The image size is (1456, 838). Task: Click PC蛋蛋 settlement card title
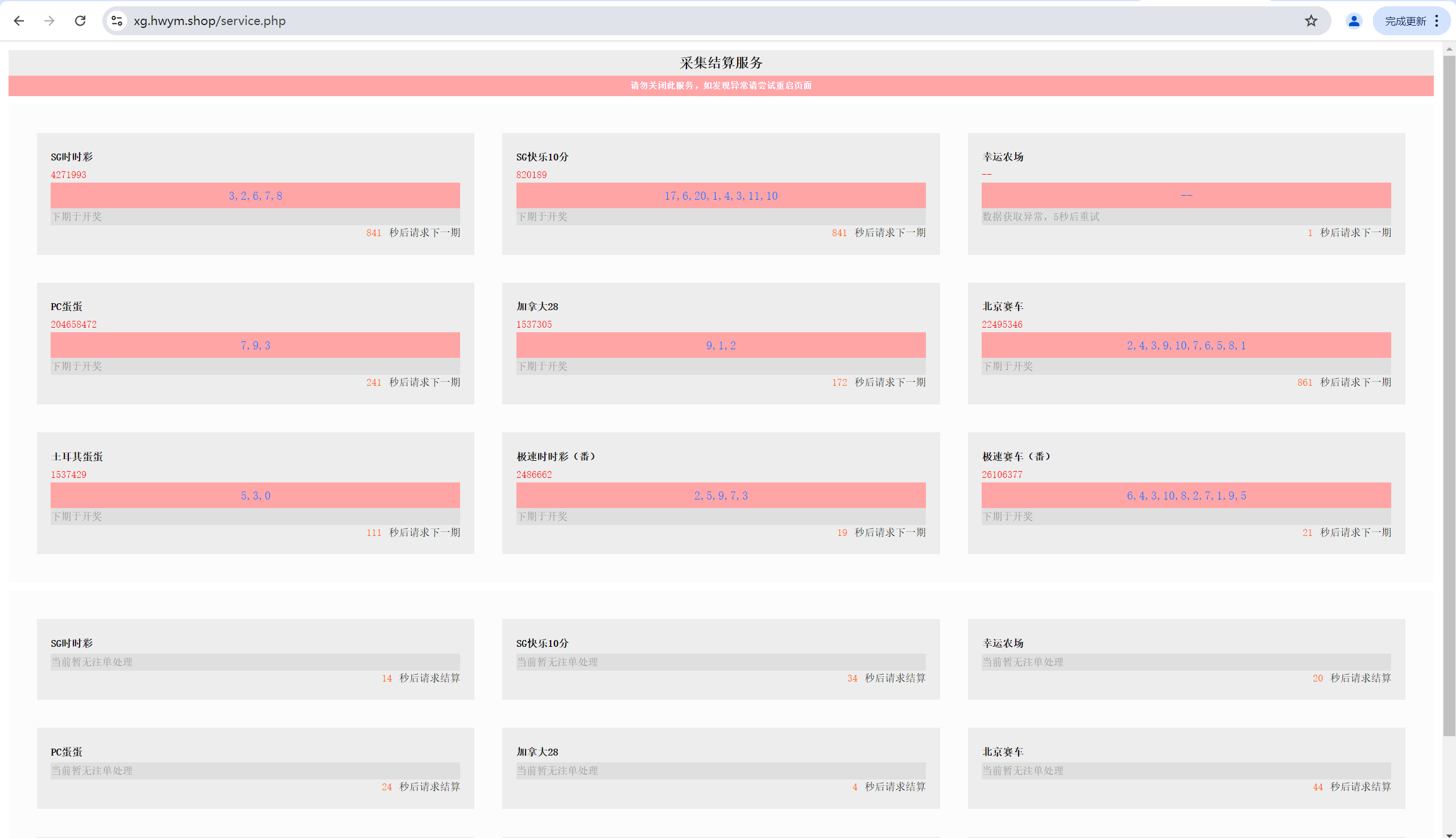(x=66, y=752)
